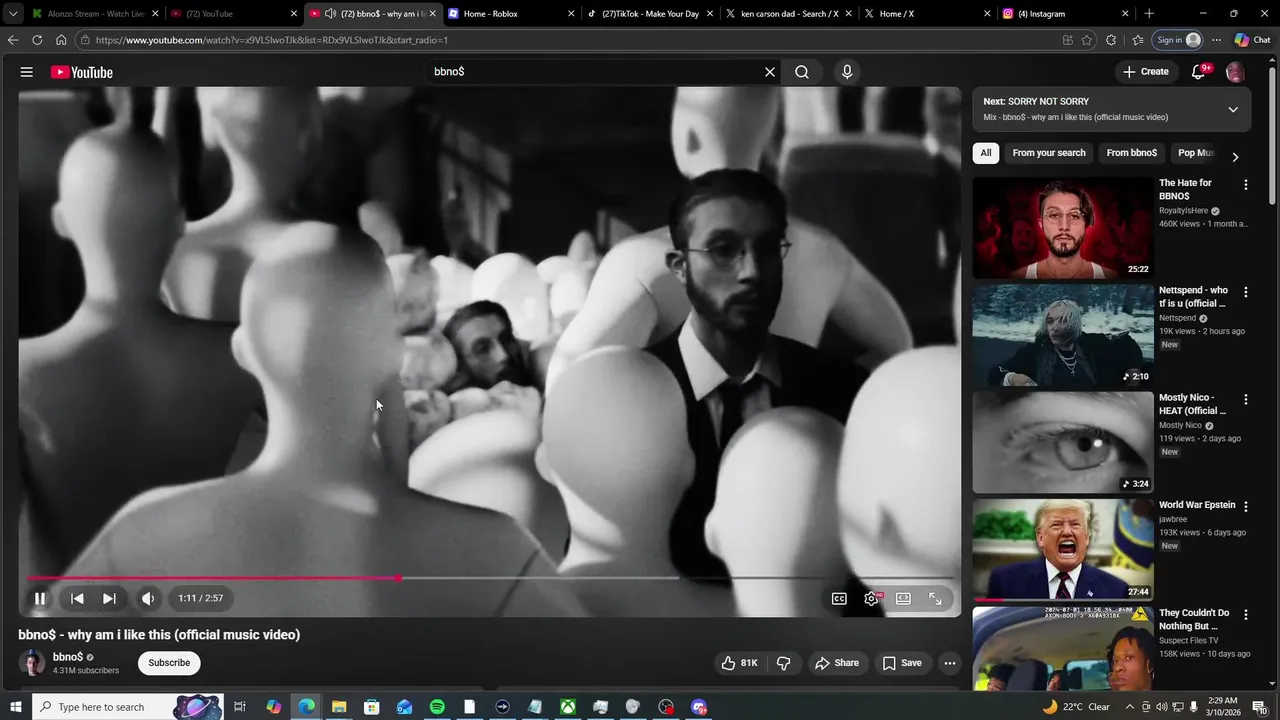Open the World War Epstein video thumbnail
The image size is (1280, 720).
click(x=1063, y=550)
